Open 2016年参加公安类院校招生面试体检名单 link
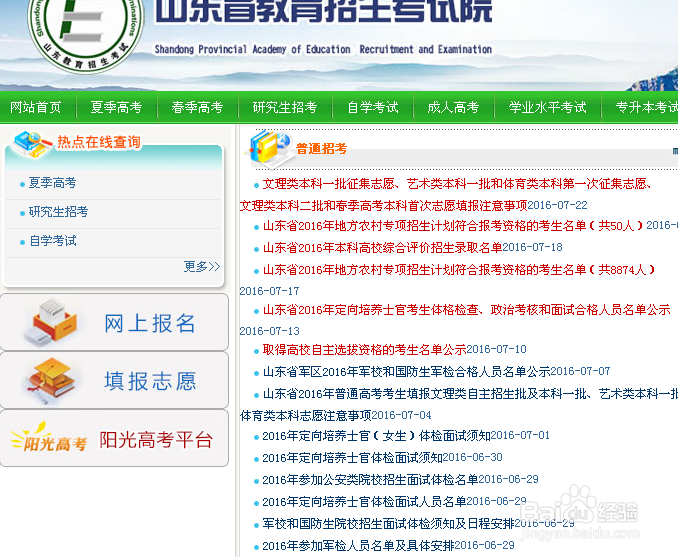678x557 pixels. pyautogui.click(x=370, y=480)
